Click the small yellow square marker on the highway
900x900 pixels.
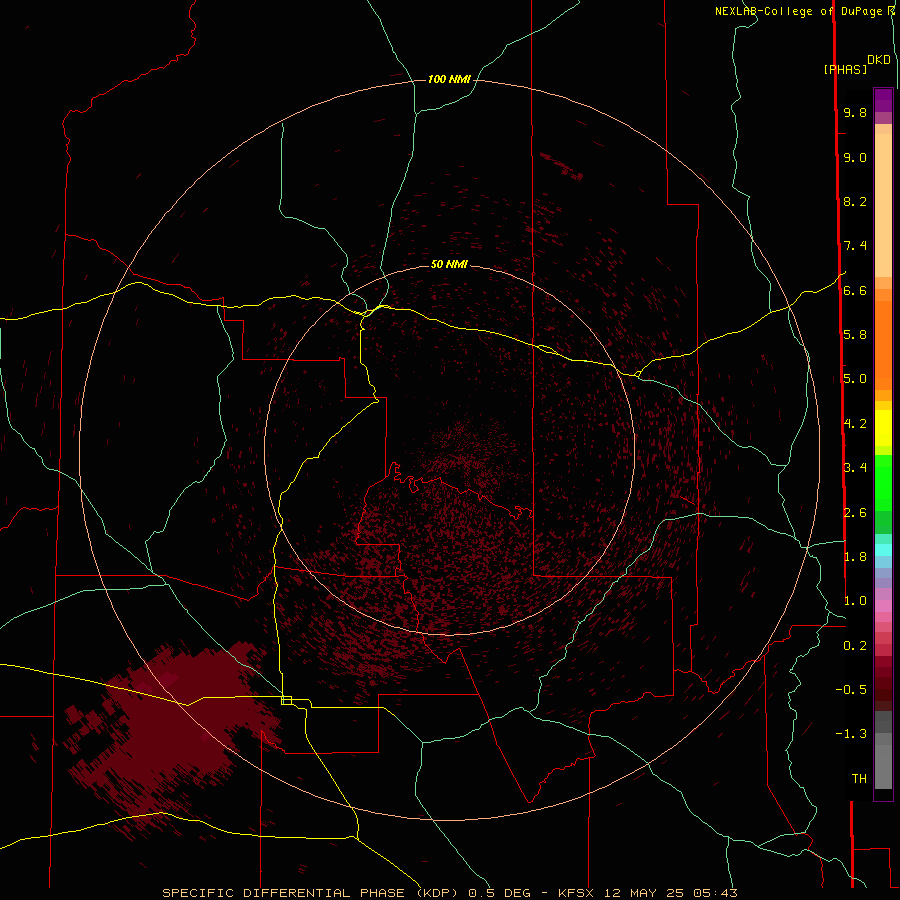[286, 700]
